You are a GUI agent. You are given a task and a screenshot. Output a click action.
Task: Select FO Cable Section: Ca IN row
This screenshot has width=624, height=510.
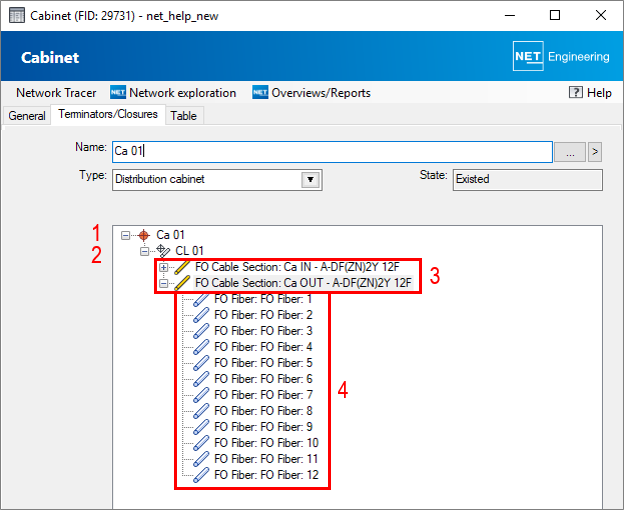297,267
